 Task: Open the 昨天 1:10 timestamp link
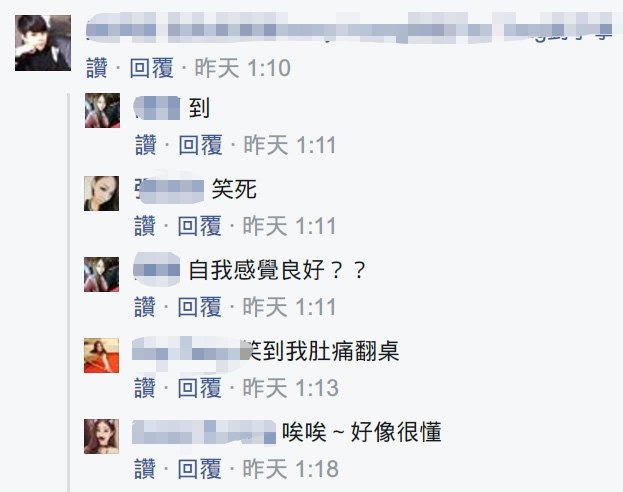pyautogui.click(x=242, y=68)
